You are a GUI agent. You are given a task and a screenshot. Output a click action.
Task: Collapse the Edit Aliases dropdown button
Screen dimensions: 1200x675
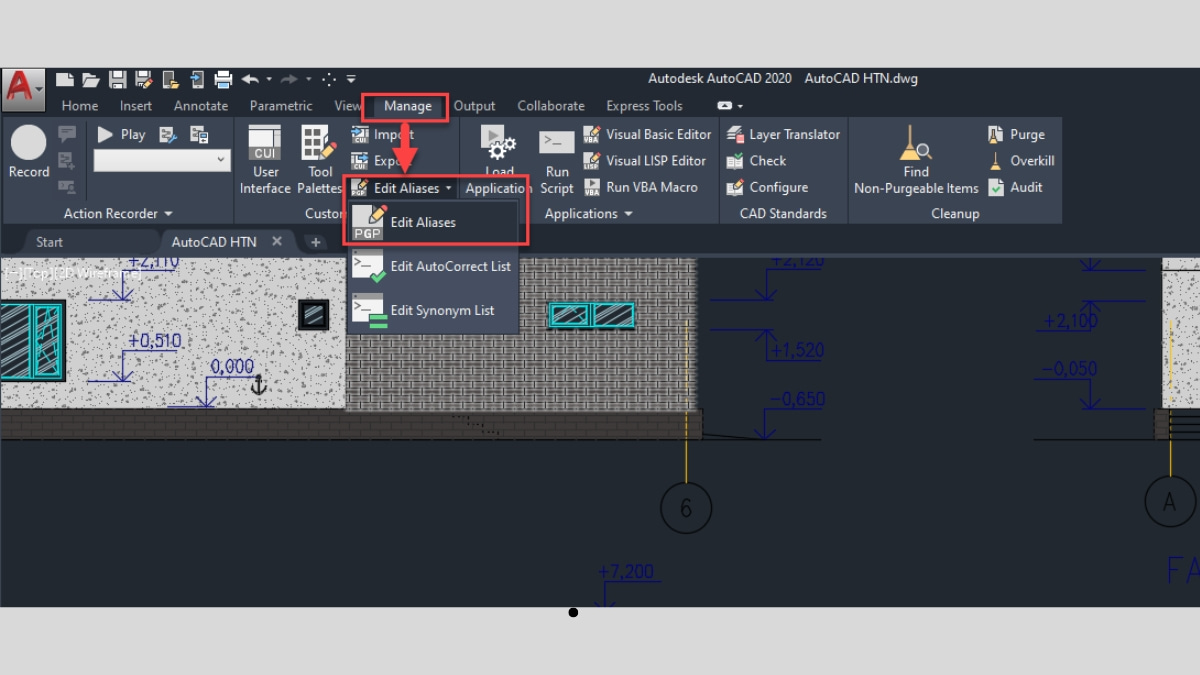tap(403, 187)
